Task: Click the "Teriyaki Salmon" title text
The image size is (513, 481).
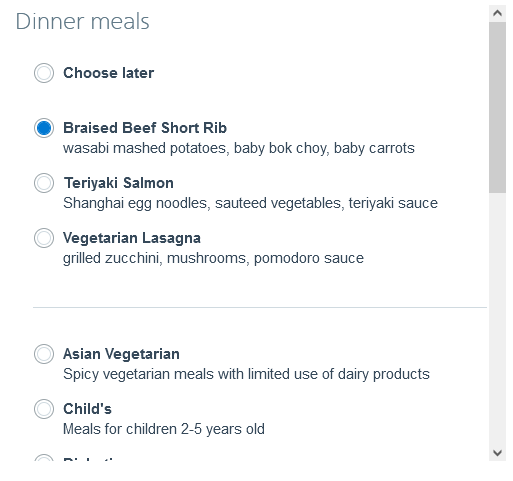Action: tap(119, 183)
